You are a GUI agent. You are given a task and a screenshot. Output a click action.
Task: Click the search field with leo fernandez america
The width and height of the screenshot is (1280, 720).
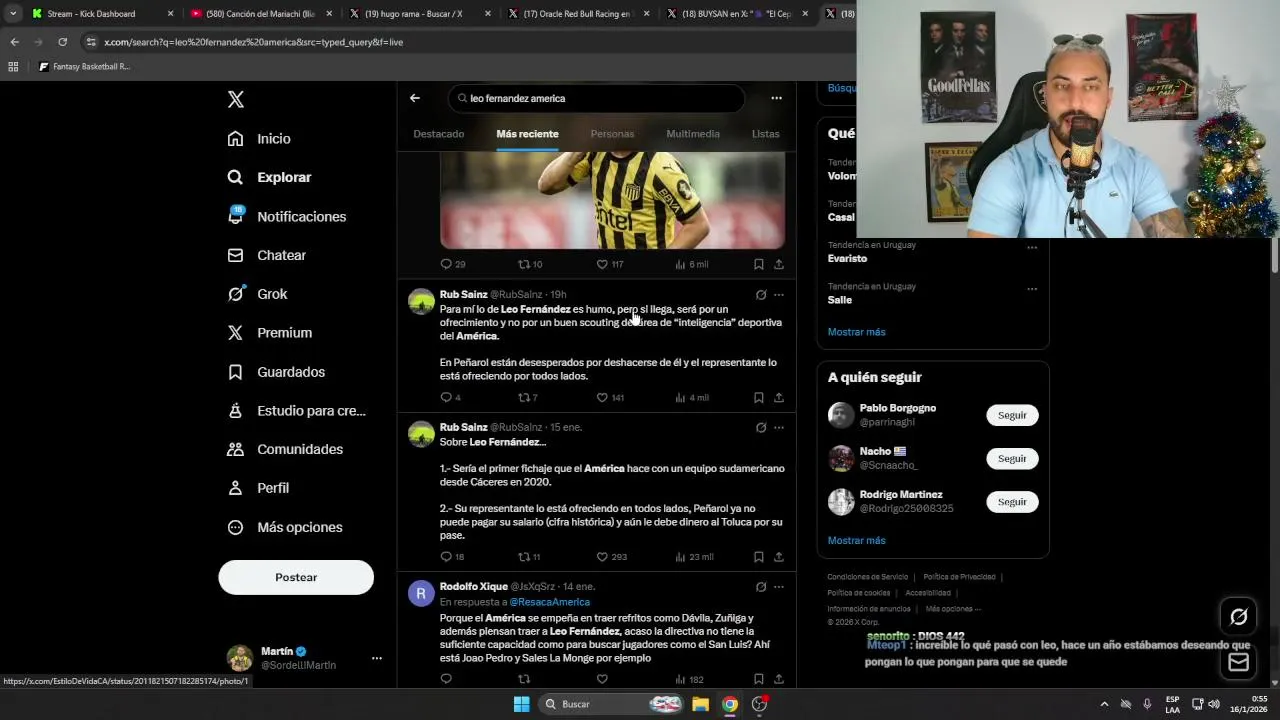click(597, 98)
